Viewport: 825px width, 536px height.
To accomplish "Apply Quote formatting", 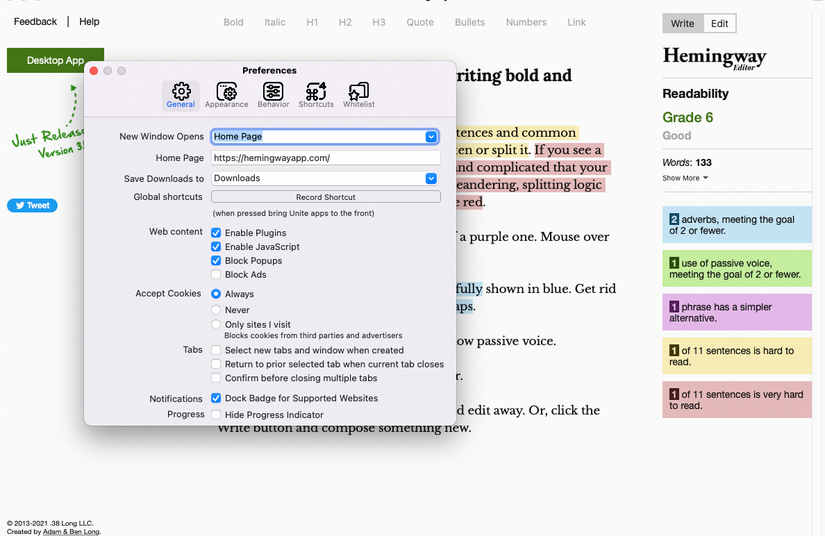I will (420, 22).
